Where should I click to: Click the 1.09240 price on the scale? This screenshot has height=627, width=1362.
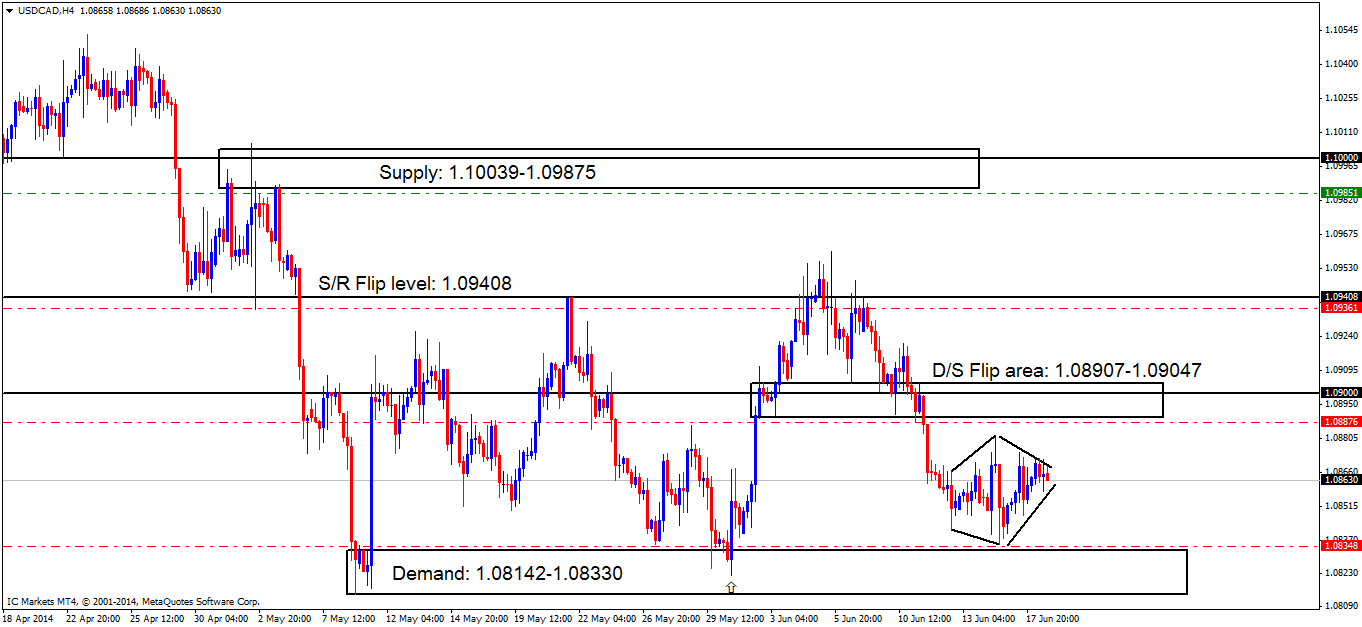(1341, 337)
